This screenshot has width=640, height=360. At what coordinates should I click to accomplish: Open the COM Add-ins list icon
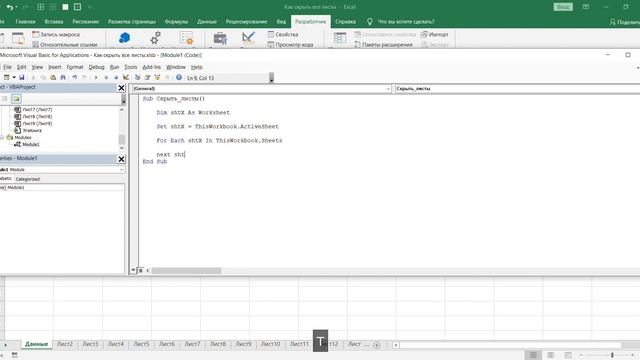[187, 38]
